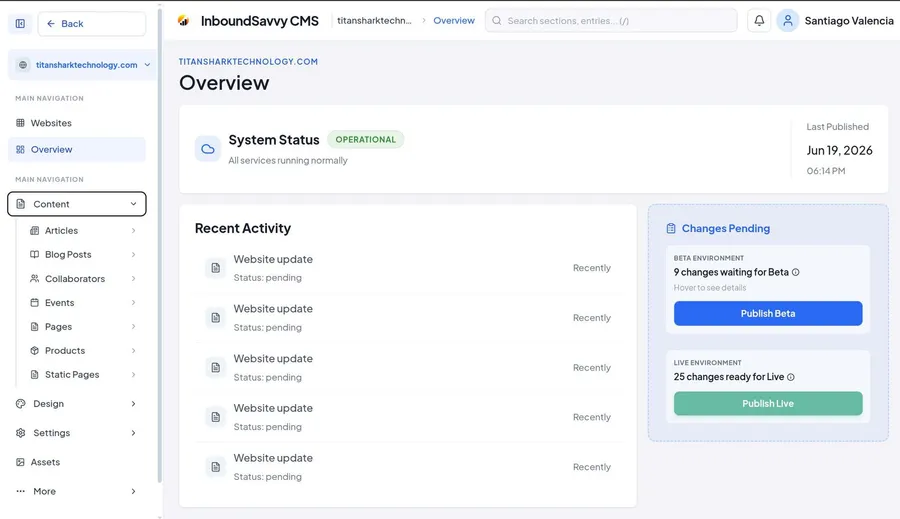Click the Back button

(92, 24)
